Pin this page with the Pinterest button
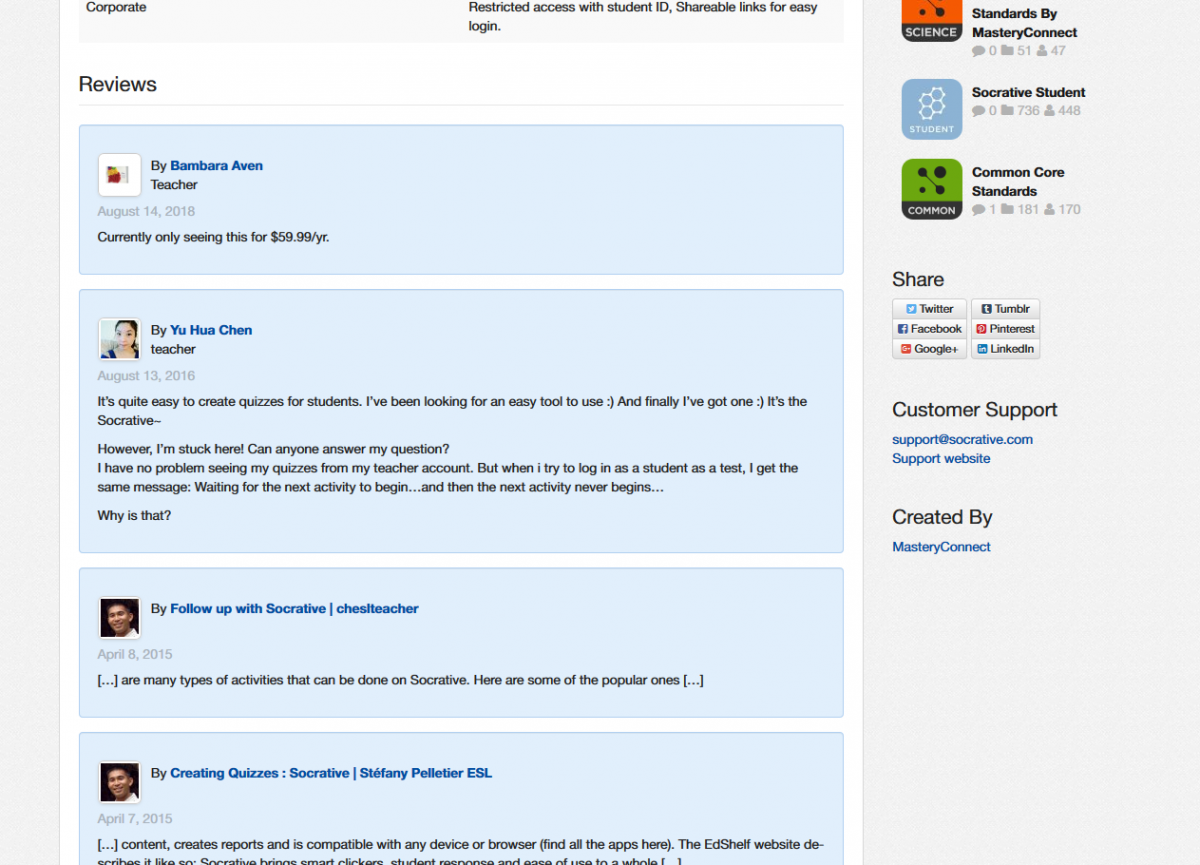The height and width of the screenshot is (865, 1200). [x=1005, y=329]
